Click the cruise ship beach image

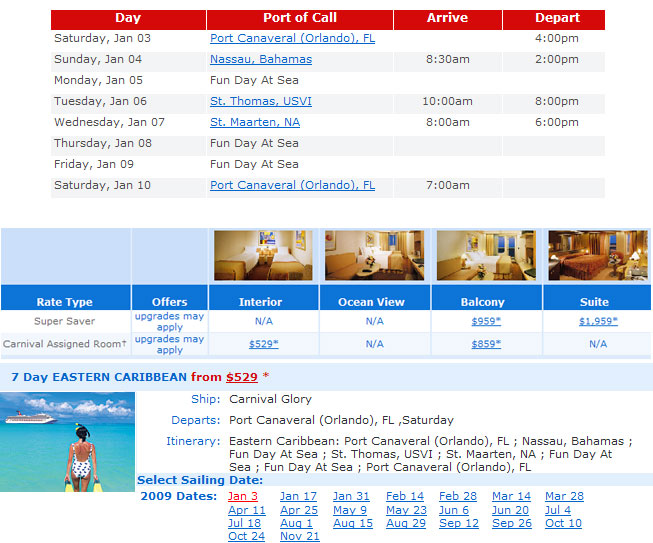(67, 442)
